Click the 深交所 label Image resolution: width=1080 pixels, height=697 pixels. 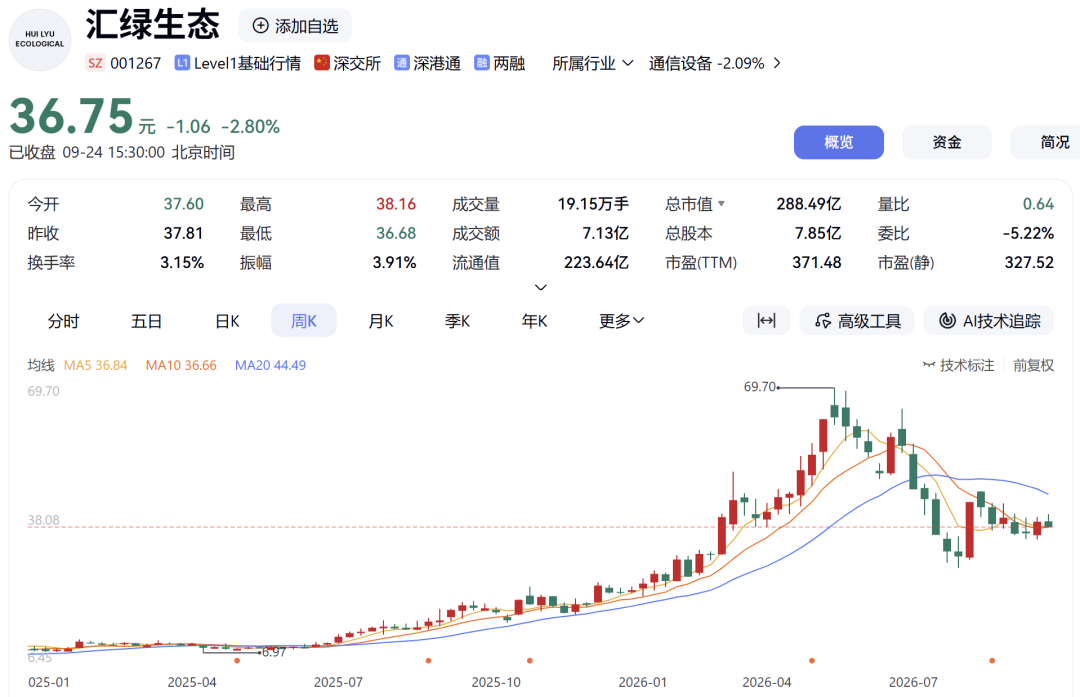tap(357, 63)
